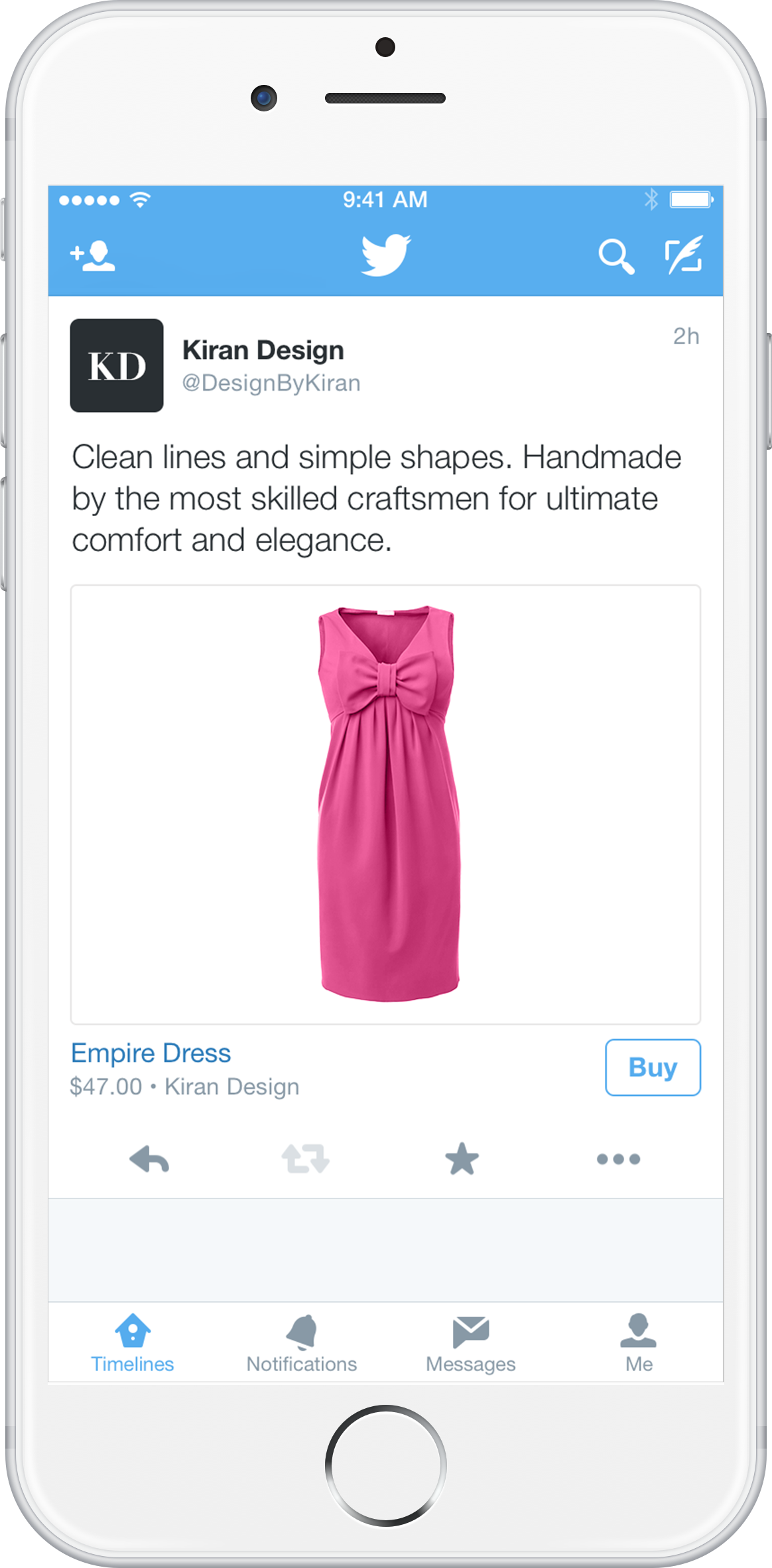Buy the Empire Dress

653,1067
